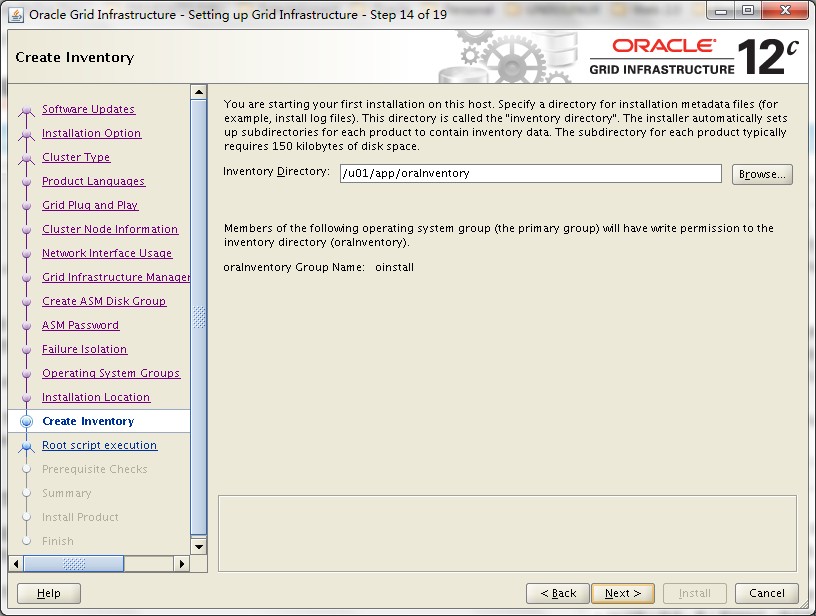Open the Help button

click(x=49, y=593)
